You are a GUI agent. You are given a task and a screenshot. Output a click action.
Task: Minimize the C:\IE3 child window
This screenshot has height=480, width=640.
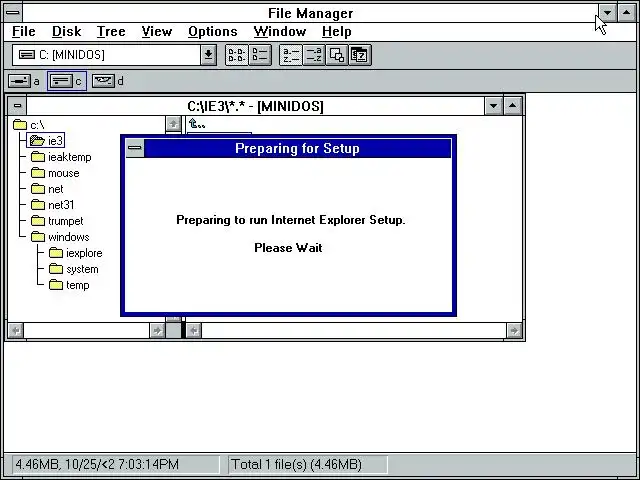click(493, 106)
